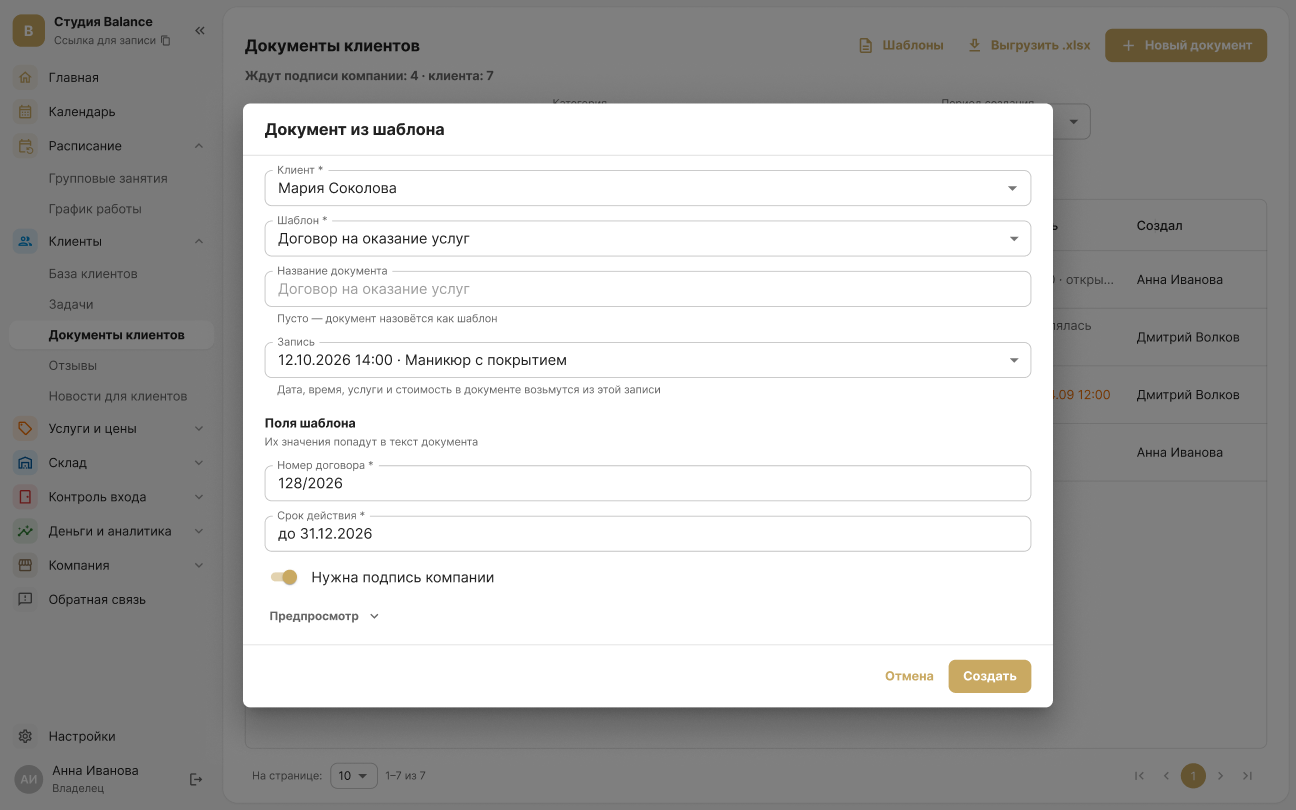Click the Склад warehouse icon
The width and height of the screenshot is (1296, 810).
pyautogui.click(x=26, y=463)
